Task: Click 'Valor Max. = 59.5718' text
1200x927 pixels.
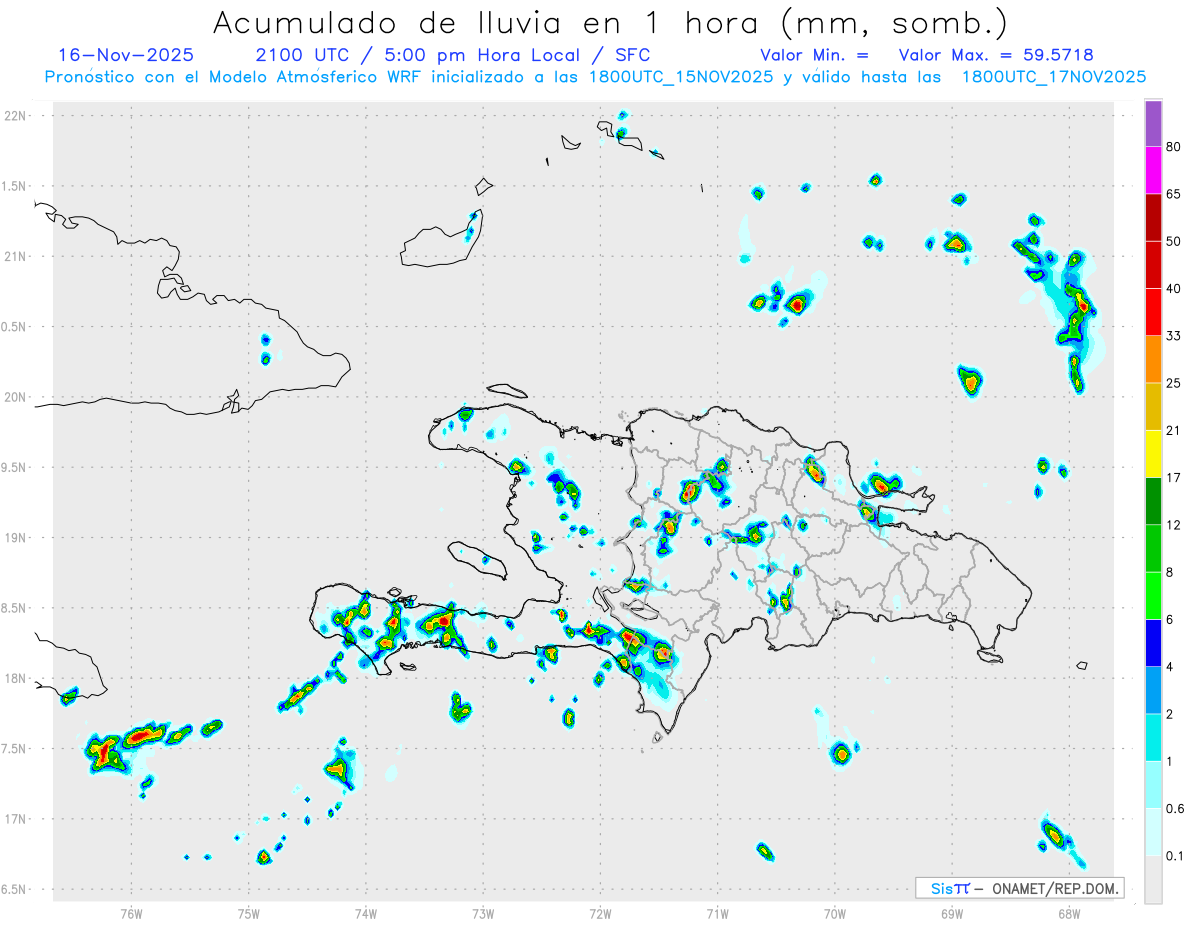Action: click(x=996, y=55)
